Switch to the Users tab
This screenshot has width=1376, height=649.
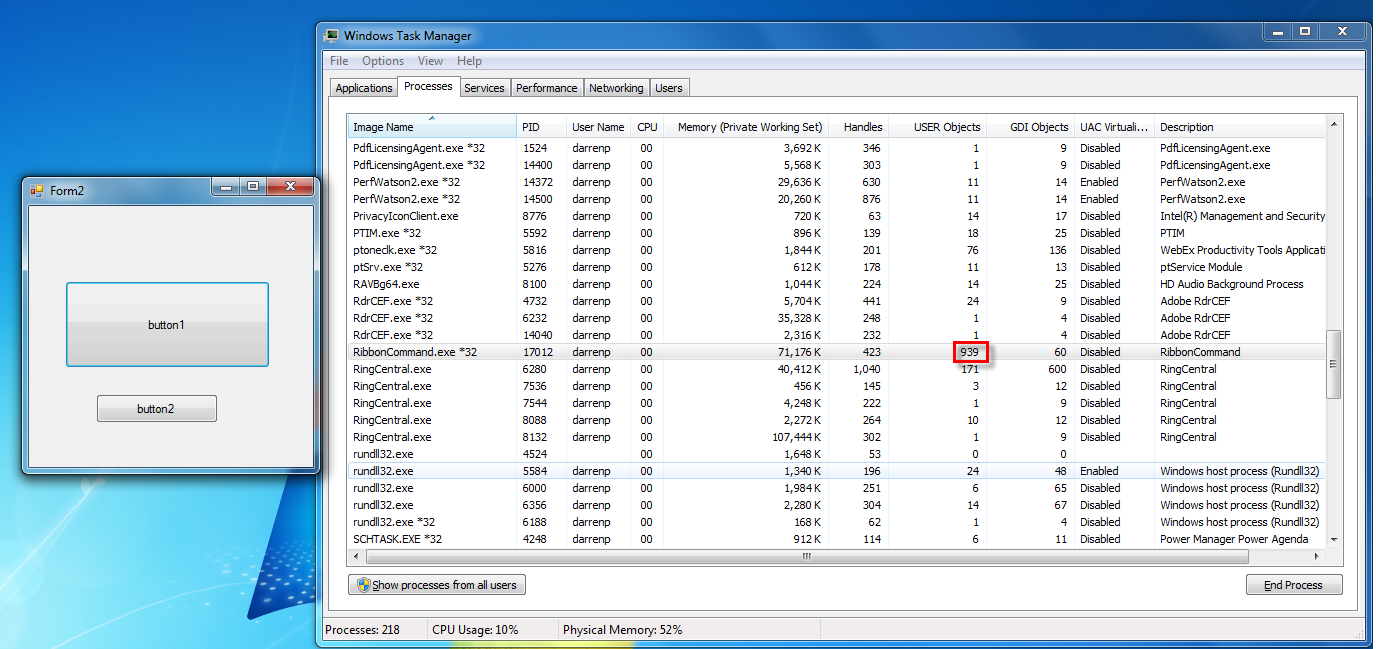pos(669,88)
